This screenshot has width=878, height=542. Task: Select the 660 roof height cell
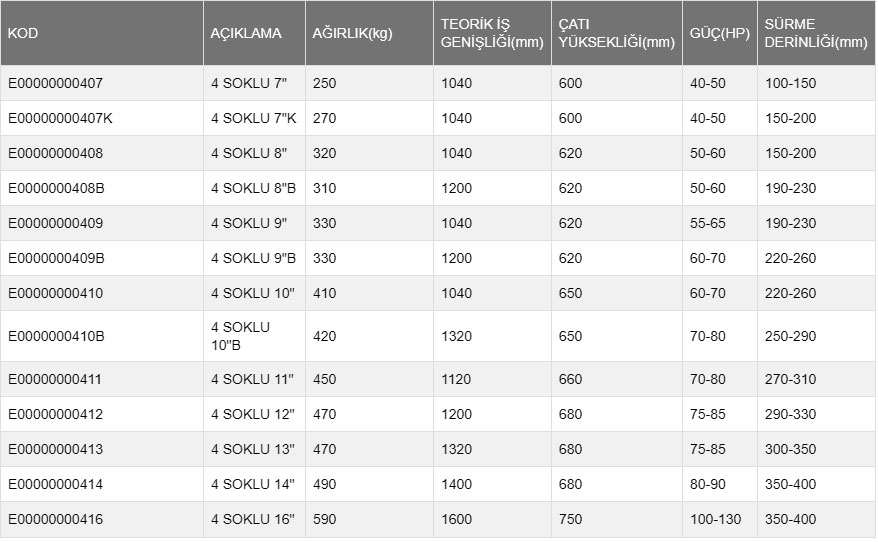tap(570, 379)
